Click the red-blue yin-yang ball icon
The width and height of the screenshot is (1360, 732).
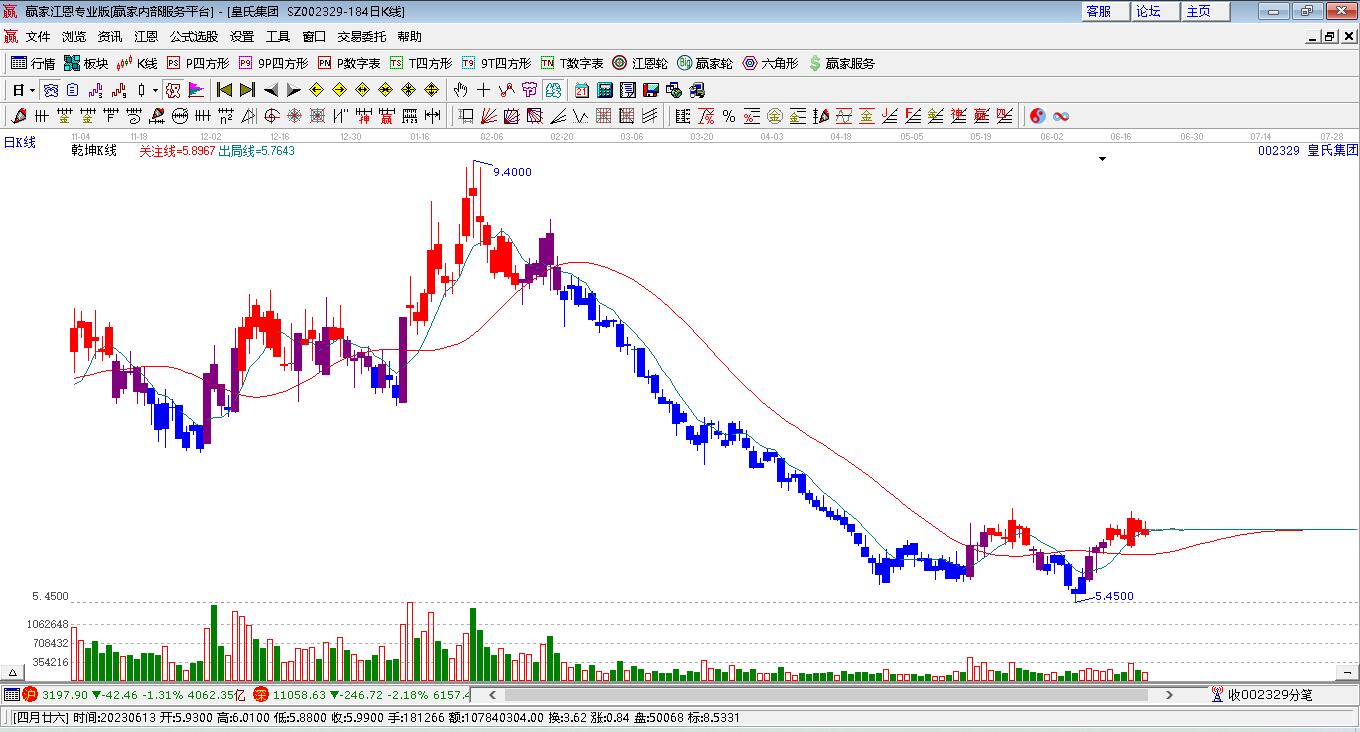point(1037,116)
